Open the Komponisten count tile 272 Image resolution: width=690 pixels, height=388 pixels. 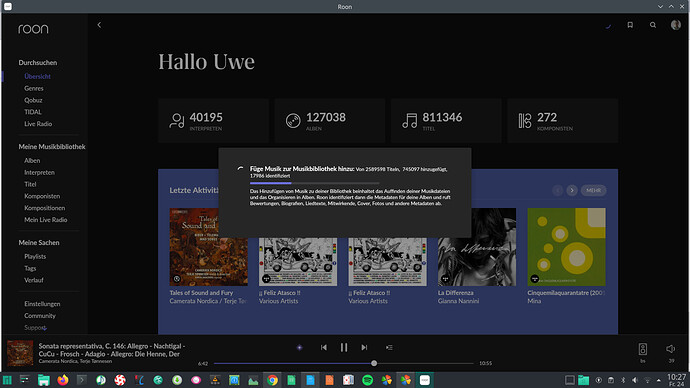[562, 121]
